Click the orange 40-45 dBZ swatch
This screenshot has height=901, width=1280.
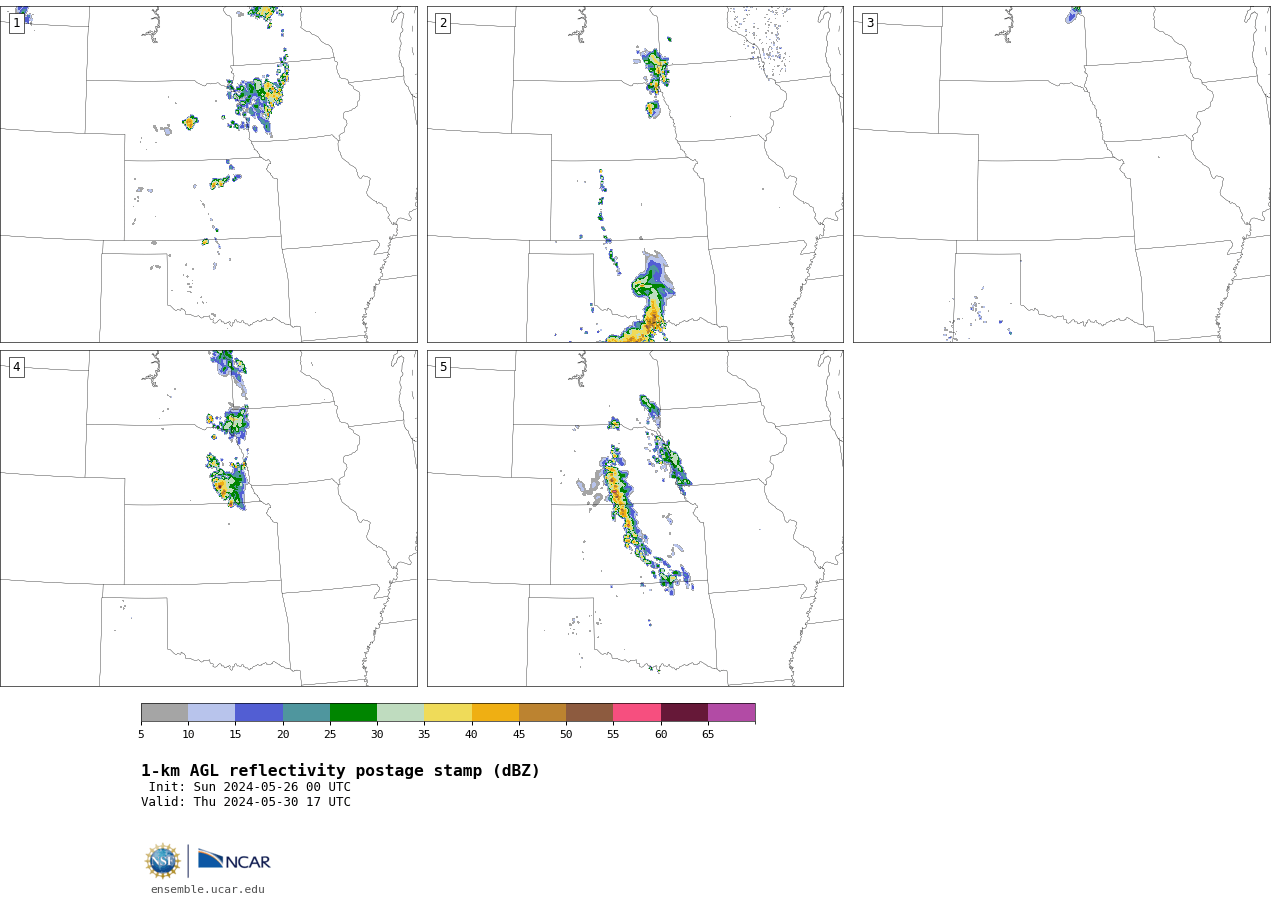(495, 712)
